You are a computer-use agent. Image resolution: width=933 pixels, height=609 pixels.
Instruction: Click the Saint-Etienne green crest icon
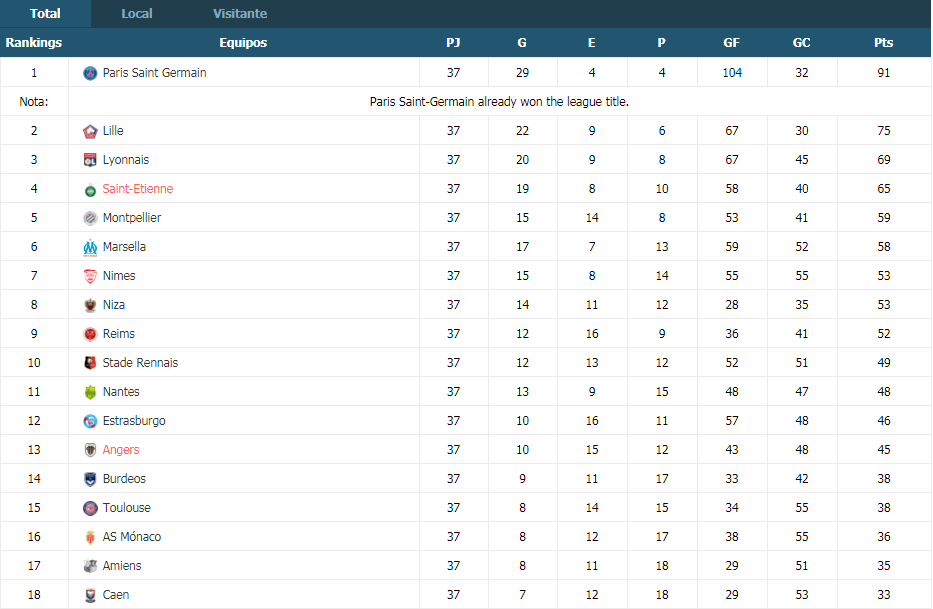pyautogui.click(x=90, y=190)
